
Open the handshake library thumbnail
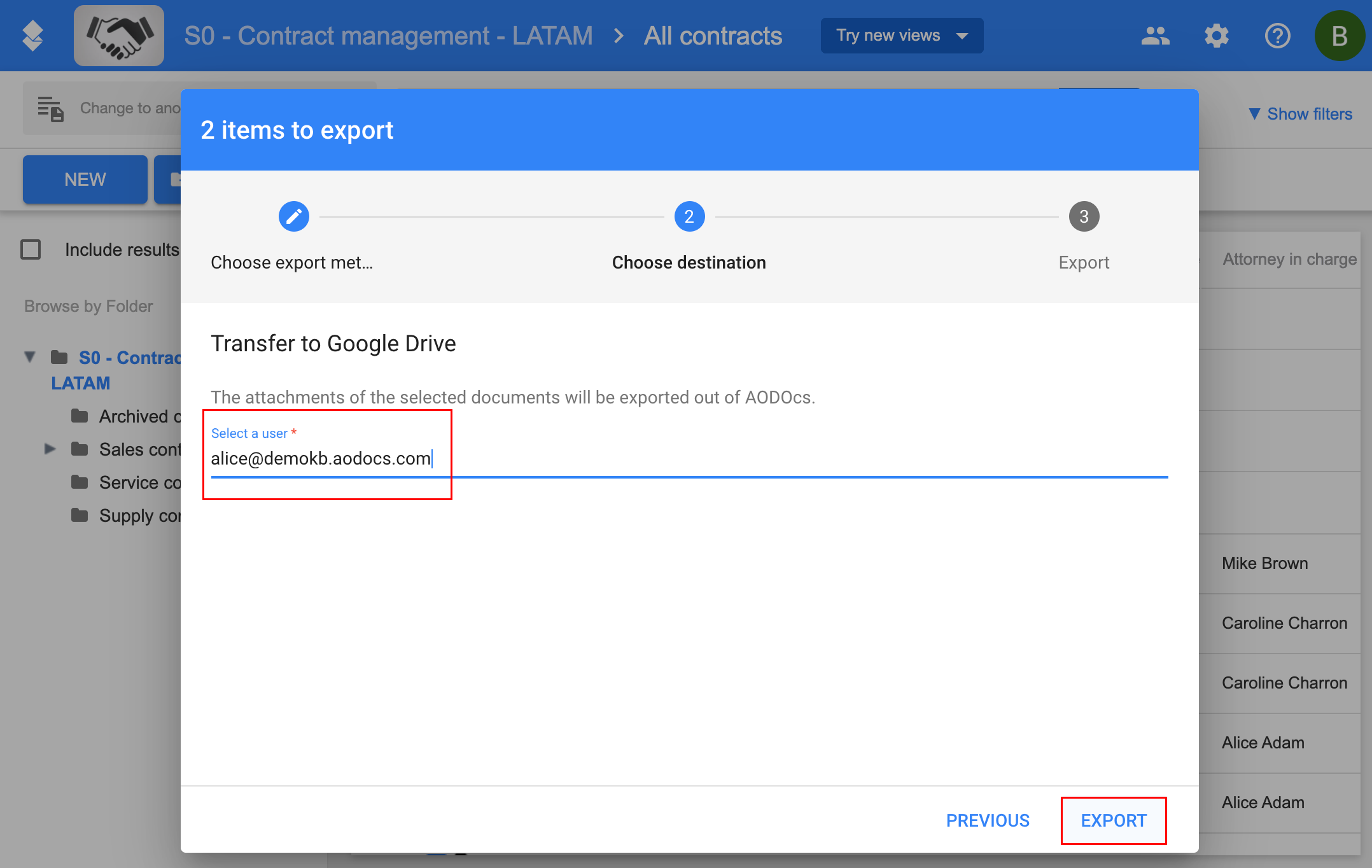click(119, 36)
